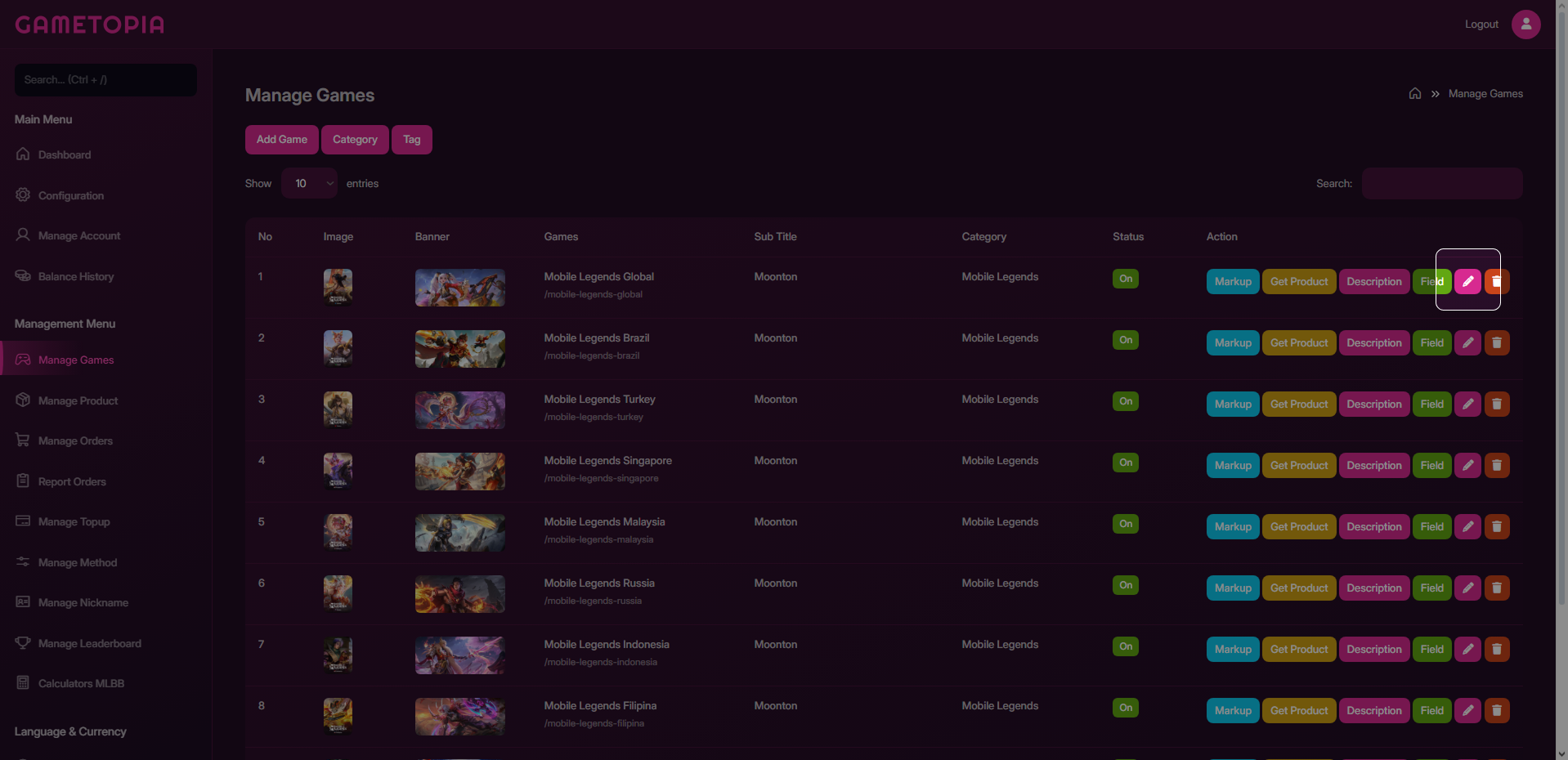The image size is (1568, 760).
Task: Click the trash icon in the Mobile Legends Turkey row
Action: [x=1497, y=404]
